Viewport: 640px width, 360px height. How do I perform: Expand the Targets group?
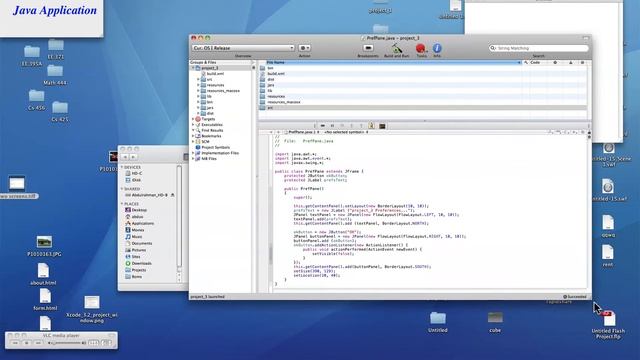coord(193,119)
